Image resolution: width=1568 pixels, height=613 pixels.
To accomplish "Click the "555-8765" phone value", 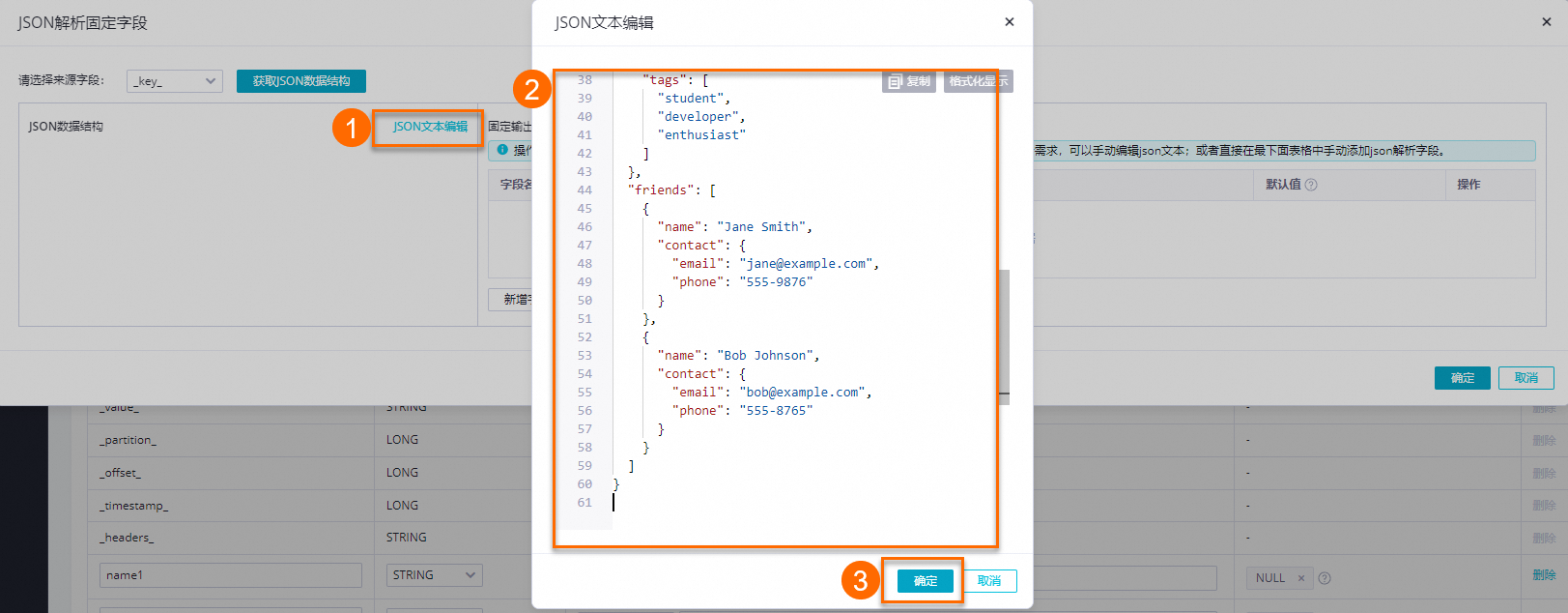I will click(x=776, y=411).
